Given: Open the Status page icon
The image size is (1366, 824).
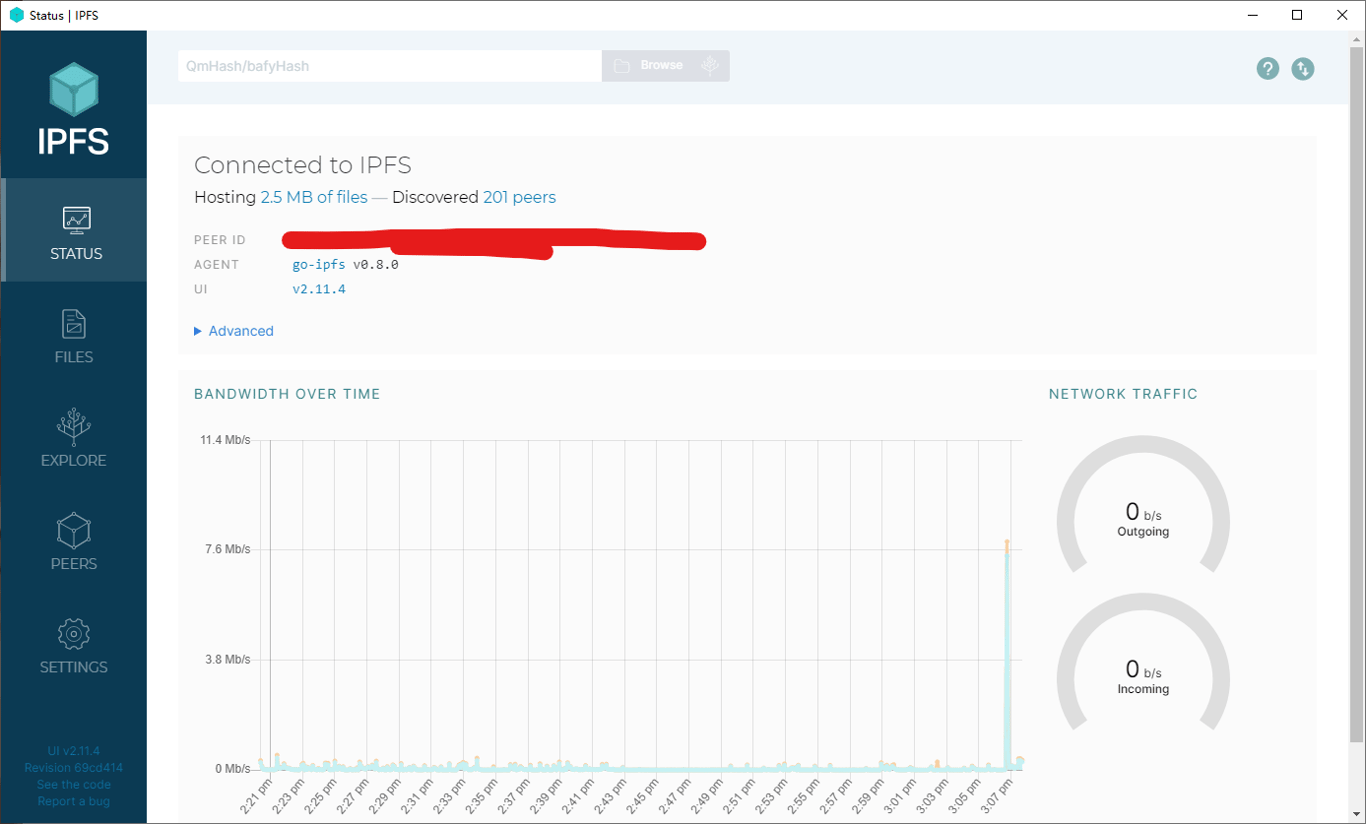Looking at the screenshot, I should (76, 220).
